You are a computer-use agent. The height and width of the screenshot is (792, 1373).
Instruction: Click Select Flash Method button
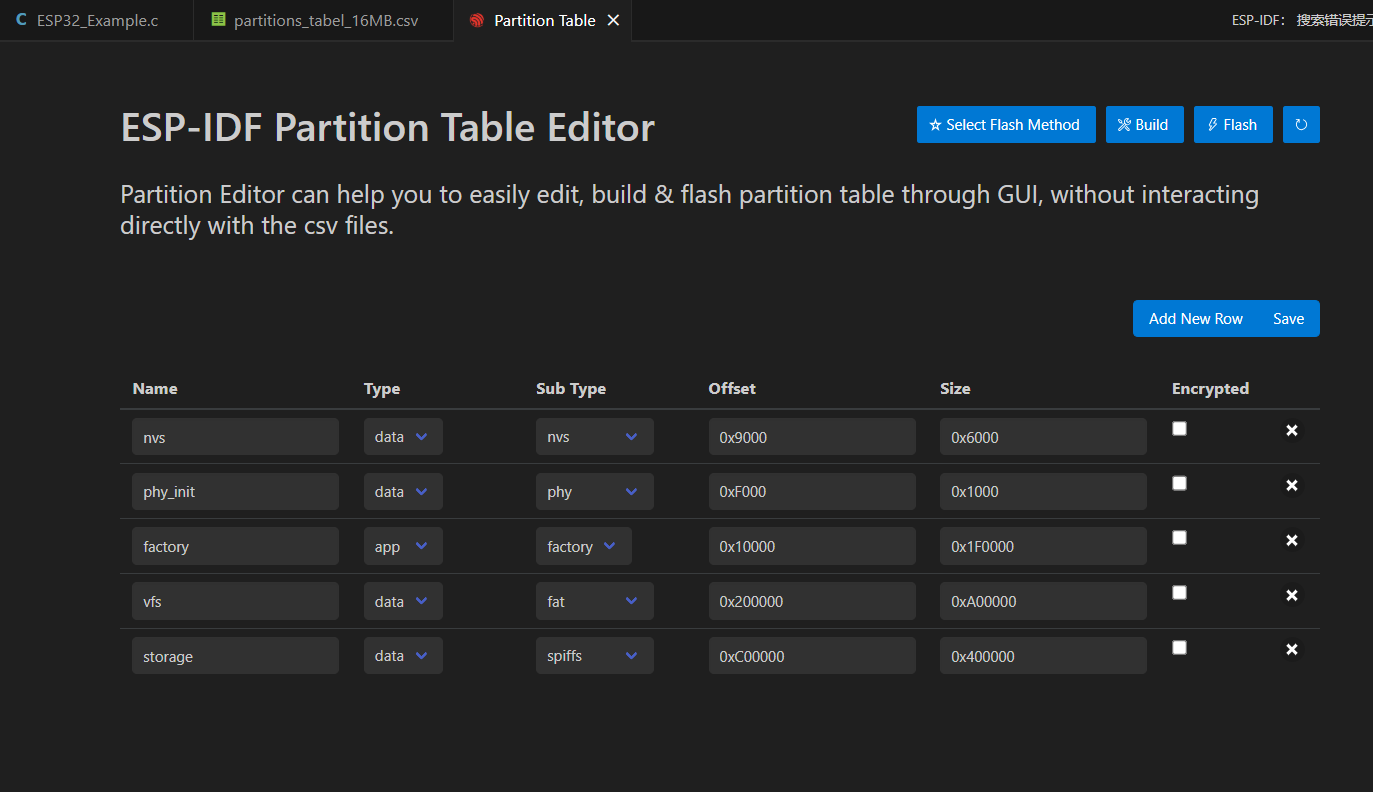coord(1006,125)
